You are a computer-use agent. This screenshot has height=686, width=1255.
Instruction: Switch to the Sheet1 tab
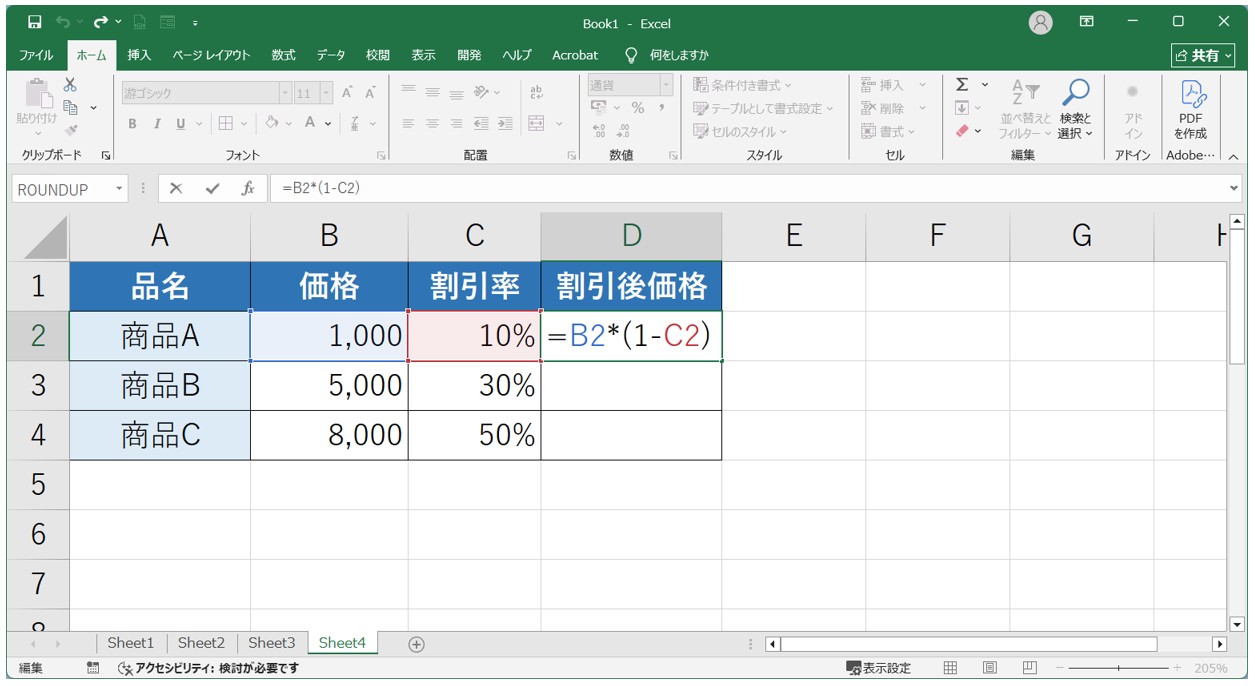coord(131,643)
